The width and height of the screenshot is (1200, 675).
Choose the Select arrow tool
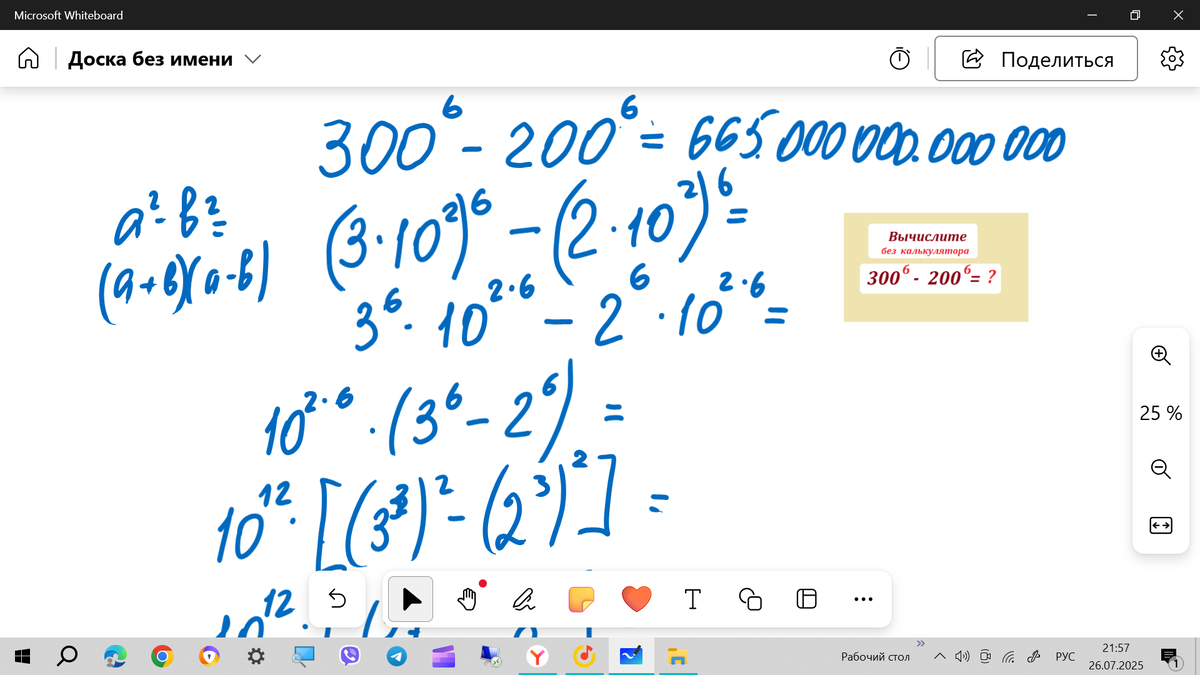(x=410, y=599)
